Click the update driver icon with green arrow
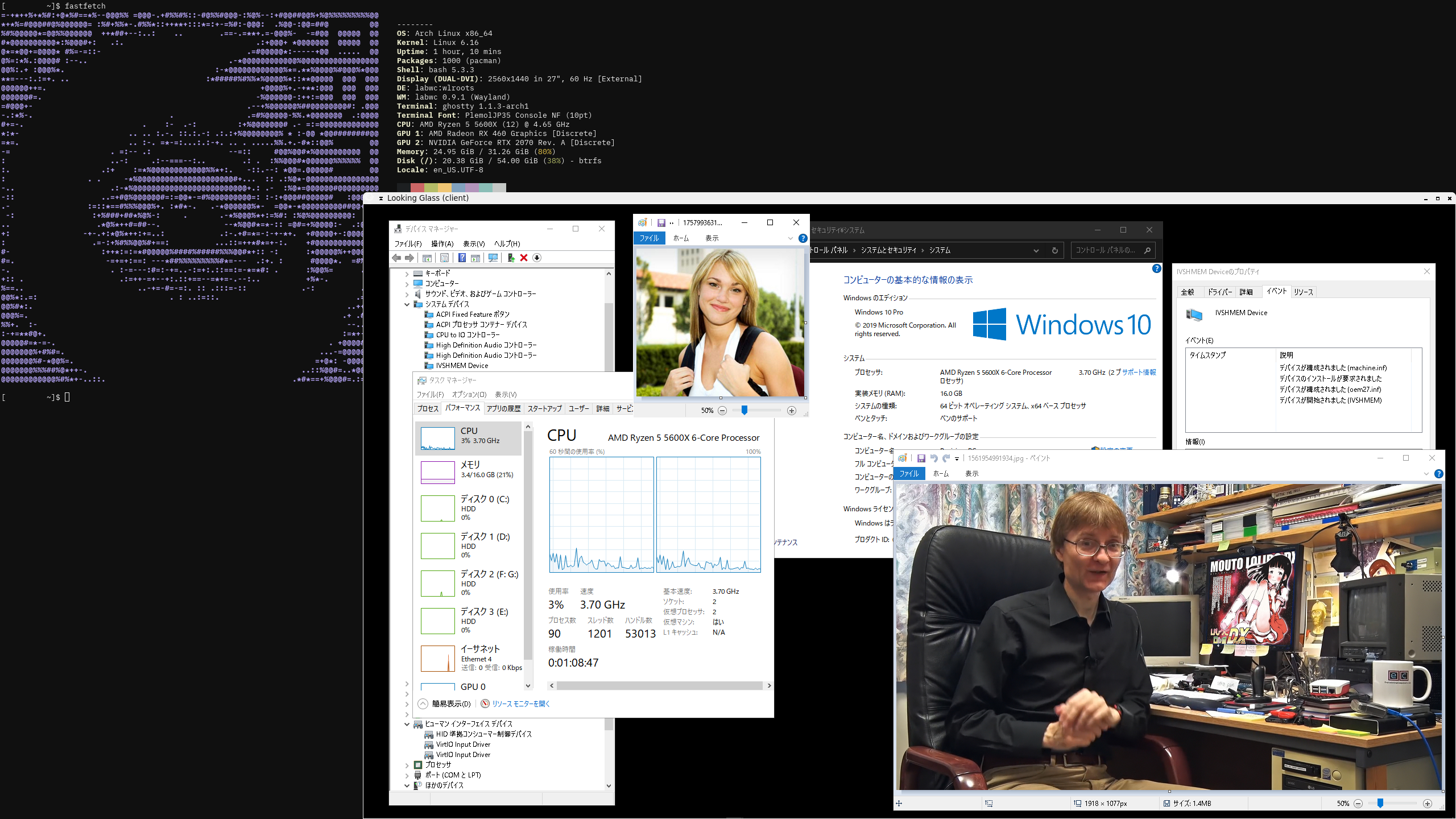Screen dimensions: 1456x819 pos(511,258)
